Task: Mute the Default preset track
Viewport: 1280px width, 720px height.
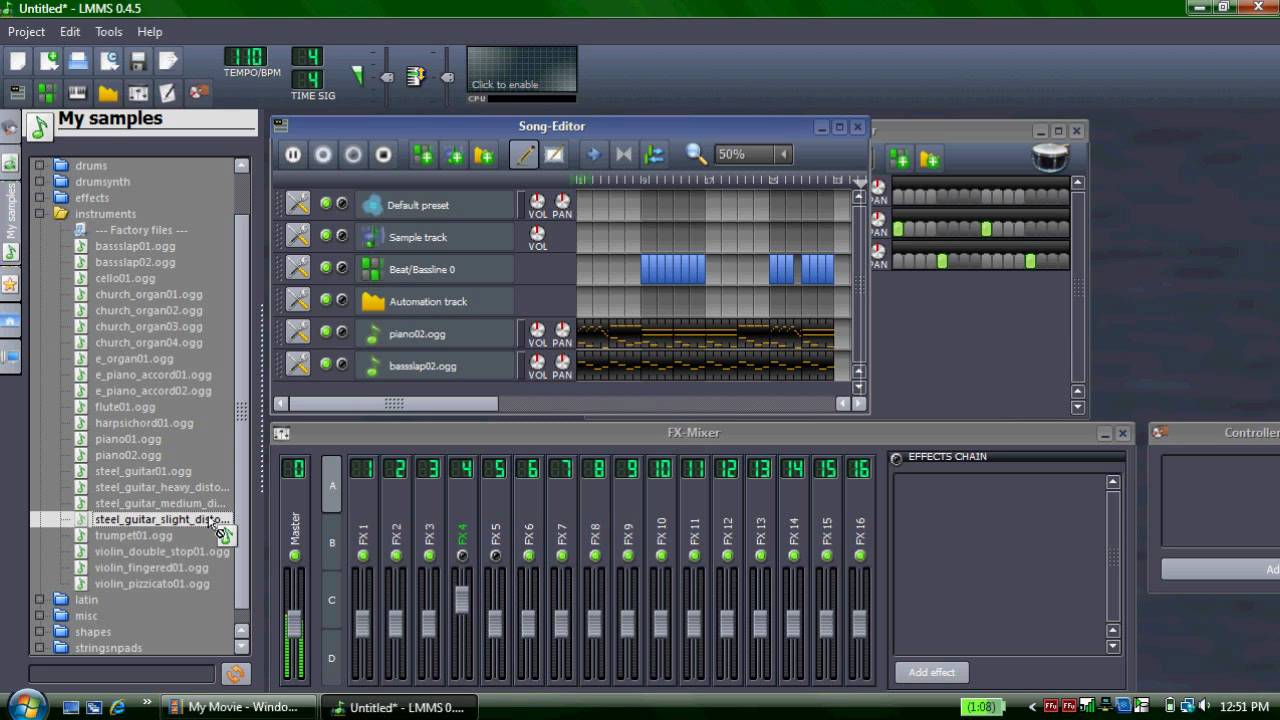Action: [x=325, y=204]
